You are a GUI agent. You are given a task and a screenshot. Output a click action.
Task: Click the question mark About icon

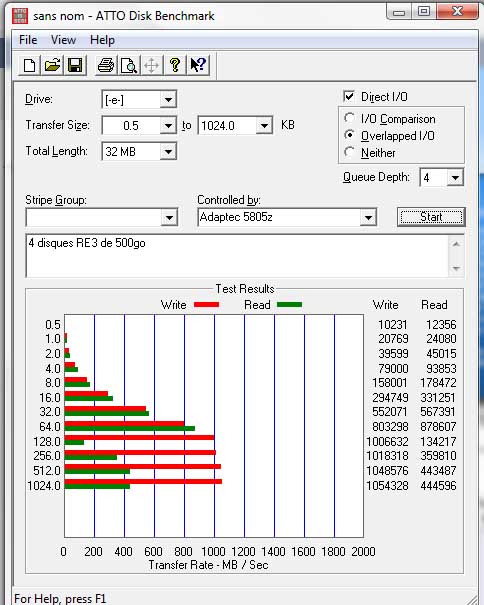click(174, 65)
